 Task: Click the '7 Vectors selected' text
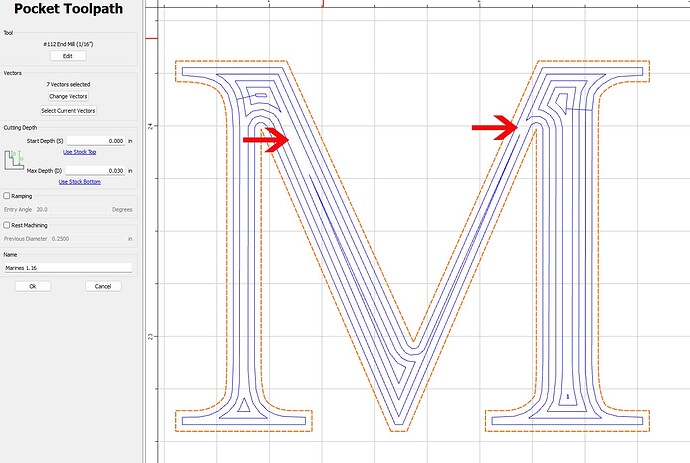pos(68,84)
